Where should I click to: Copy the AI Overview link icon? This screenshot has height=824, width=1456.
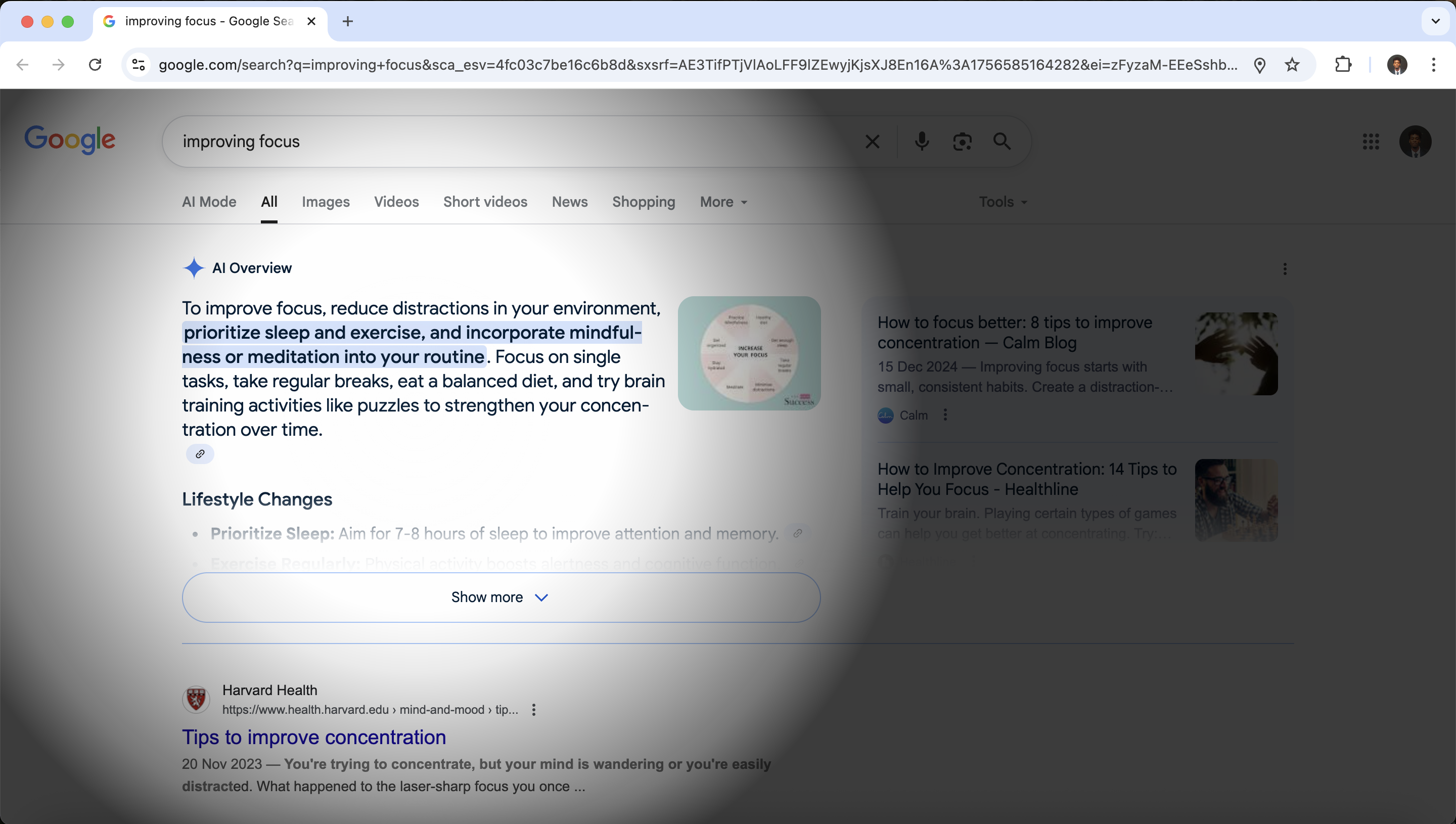(200, 453)
